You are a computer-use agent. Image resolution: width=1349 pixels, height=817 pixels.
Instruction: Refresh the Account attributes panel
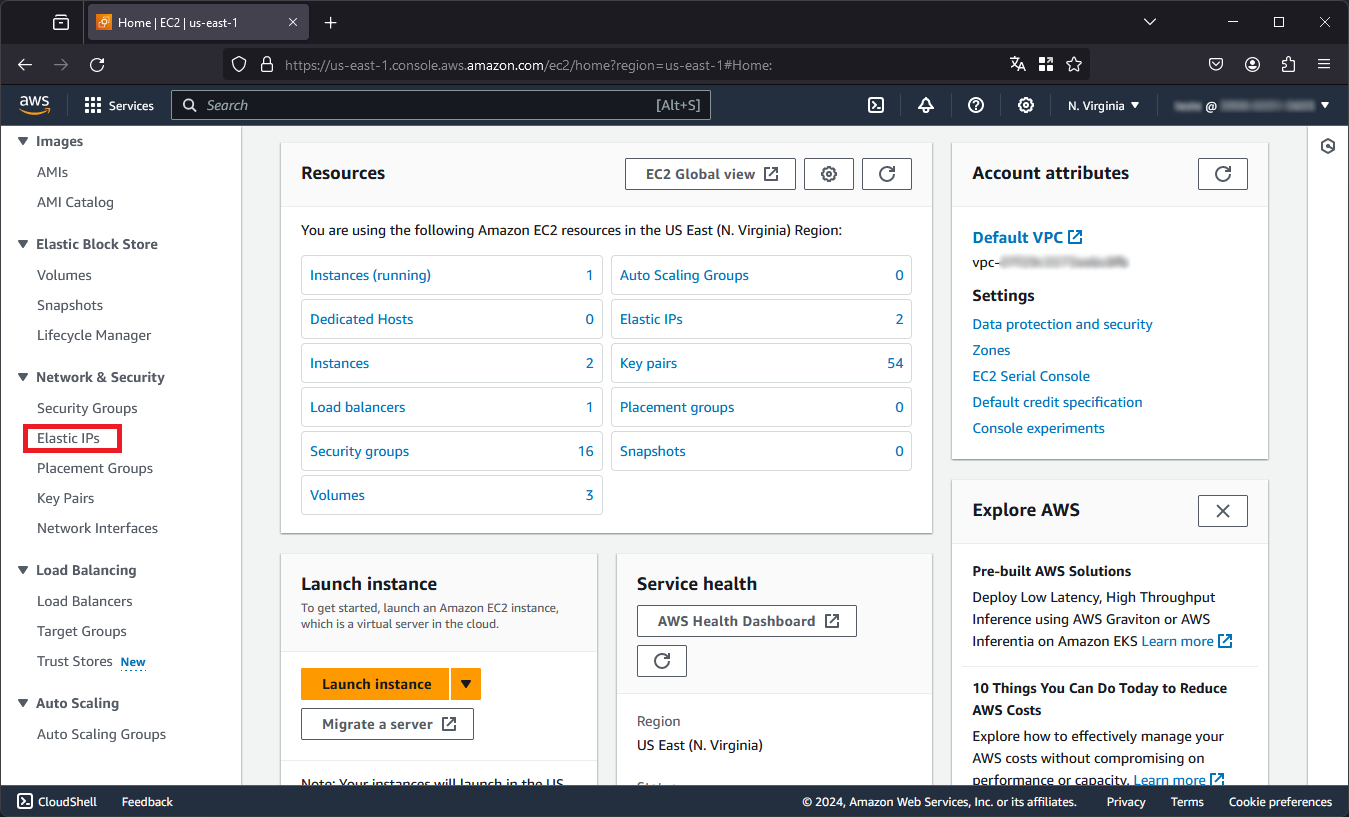pos(1223,174)
